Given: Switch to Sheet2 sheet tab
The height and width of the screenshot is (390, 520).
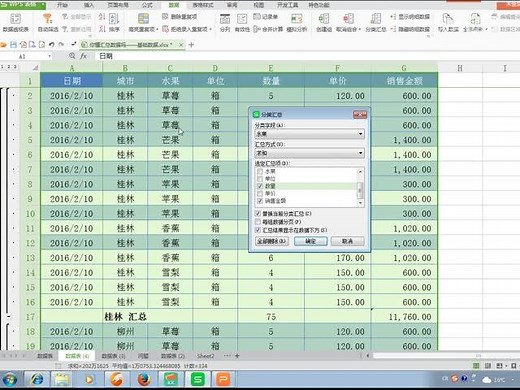Looking at the screenshot, I should tap(206, 356).
